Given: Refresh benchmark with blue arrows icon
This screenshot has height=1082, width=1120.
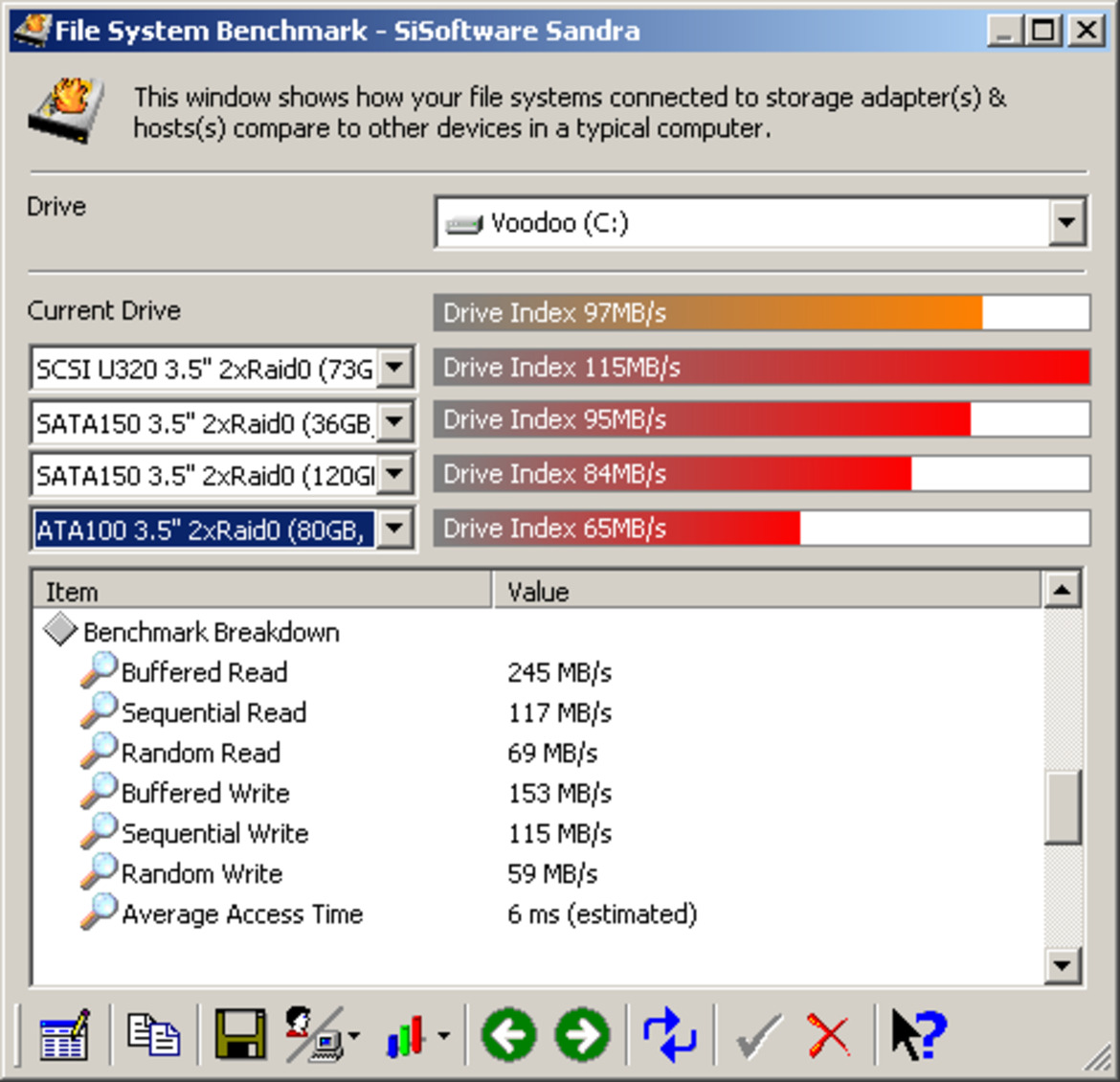Looking at the screenshot, I should pos(669,1034).
